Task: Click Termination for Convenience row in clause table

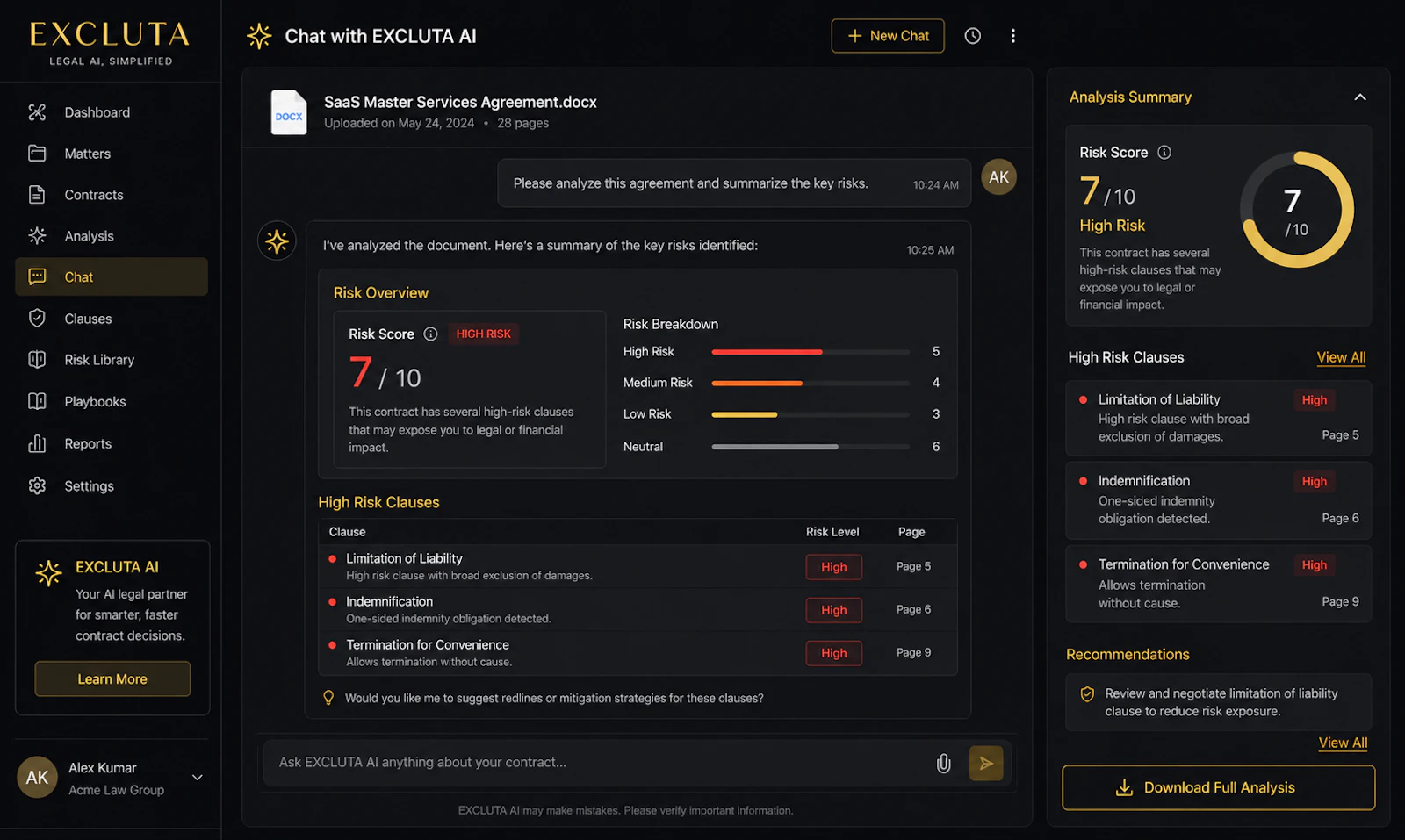Action: pos(638,653)
